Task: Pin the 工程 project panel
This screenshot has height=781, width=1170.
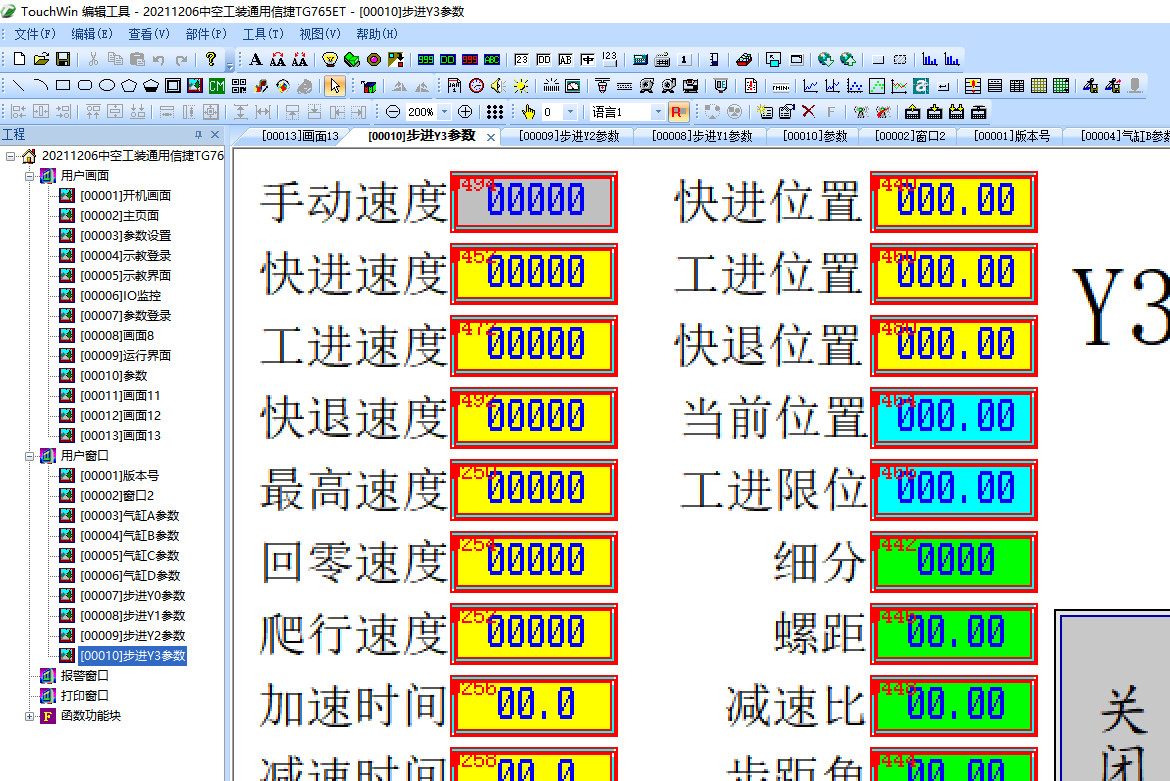Action: tap(198, 135)
